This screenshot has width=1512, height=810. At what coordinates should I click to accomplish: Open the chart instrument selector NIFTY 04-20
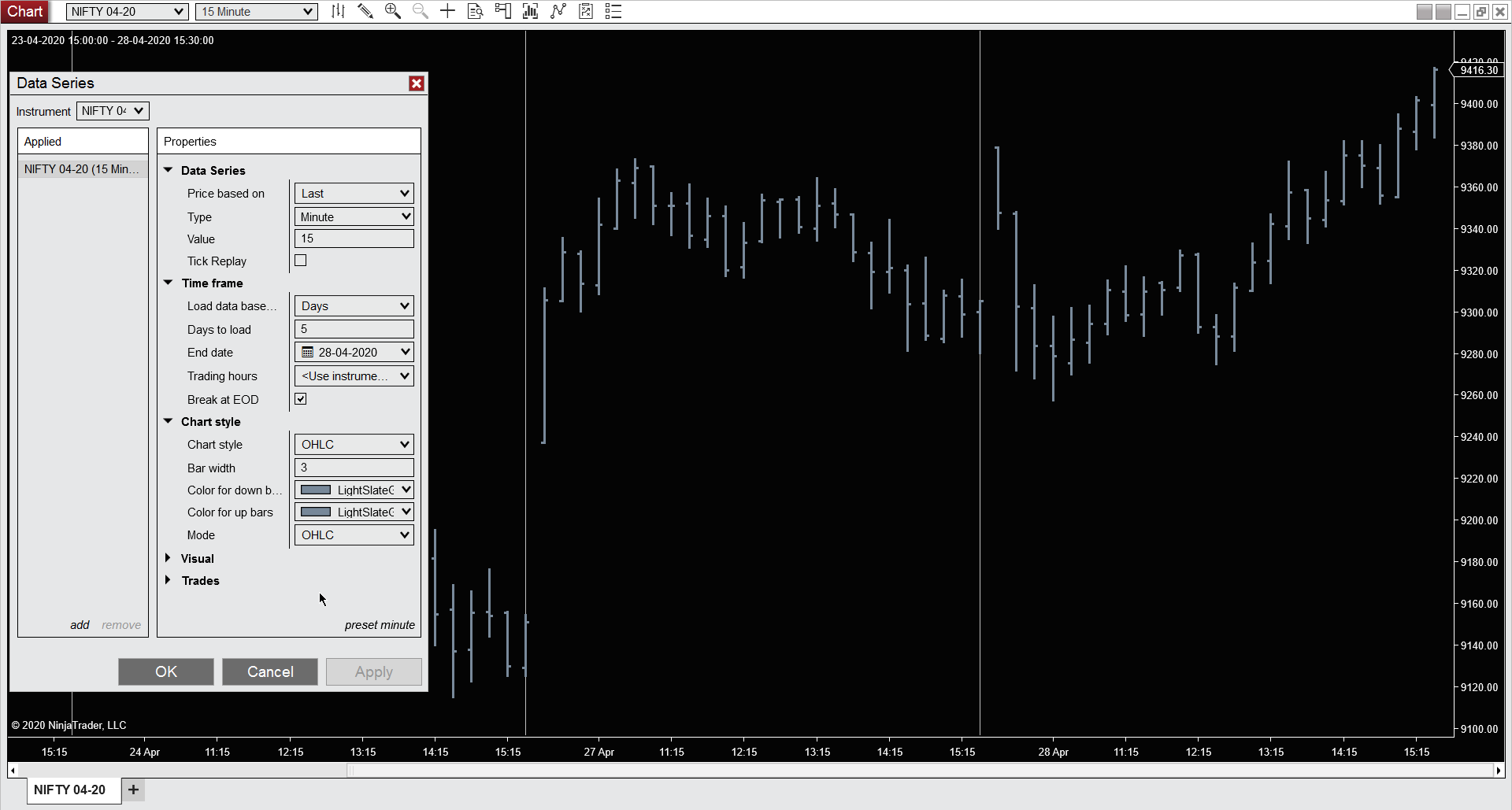coord(127,11)
